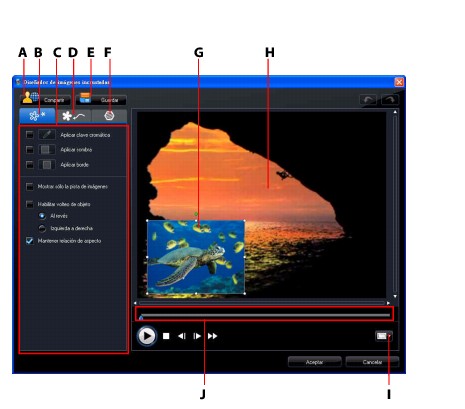Screen dimensions: 465x409
Task: Enable Aplicar sombra checkbox
Action: click(30, 149)
